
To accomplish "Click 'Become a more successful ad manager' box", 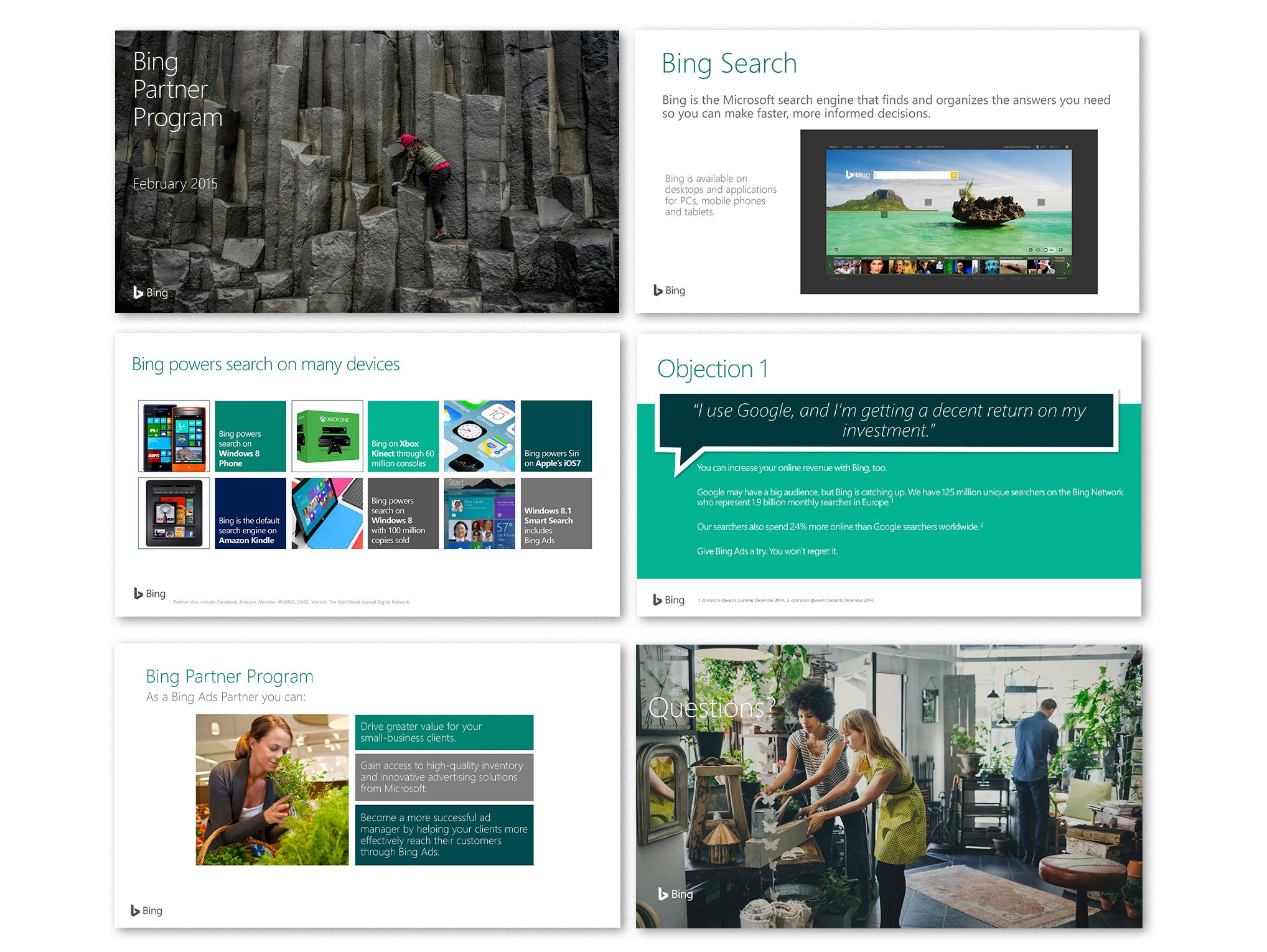I will [444, 835].
